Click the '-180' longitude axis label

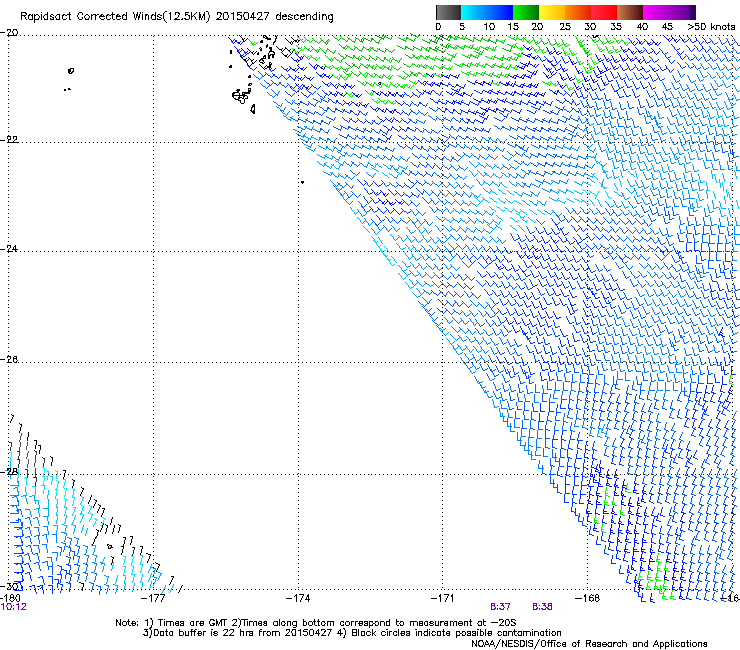[x=10, y=598]
